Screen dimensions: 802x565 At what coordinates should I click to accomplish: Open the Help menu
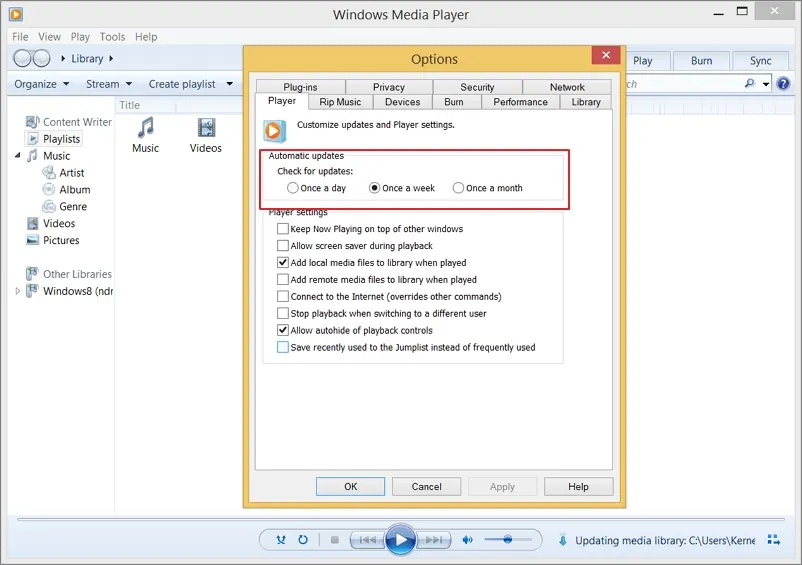(146, 37)
